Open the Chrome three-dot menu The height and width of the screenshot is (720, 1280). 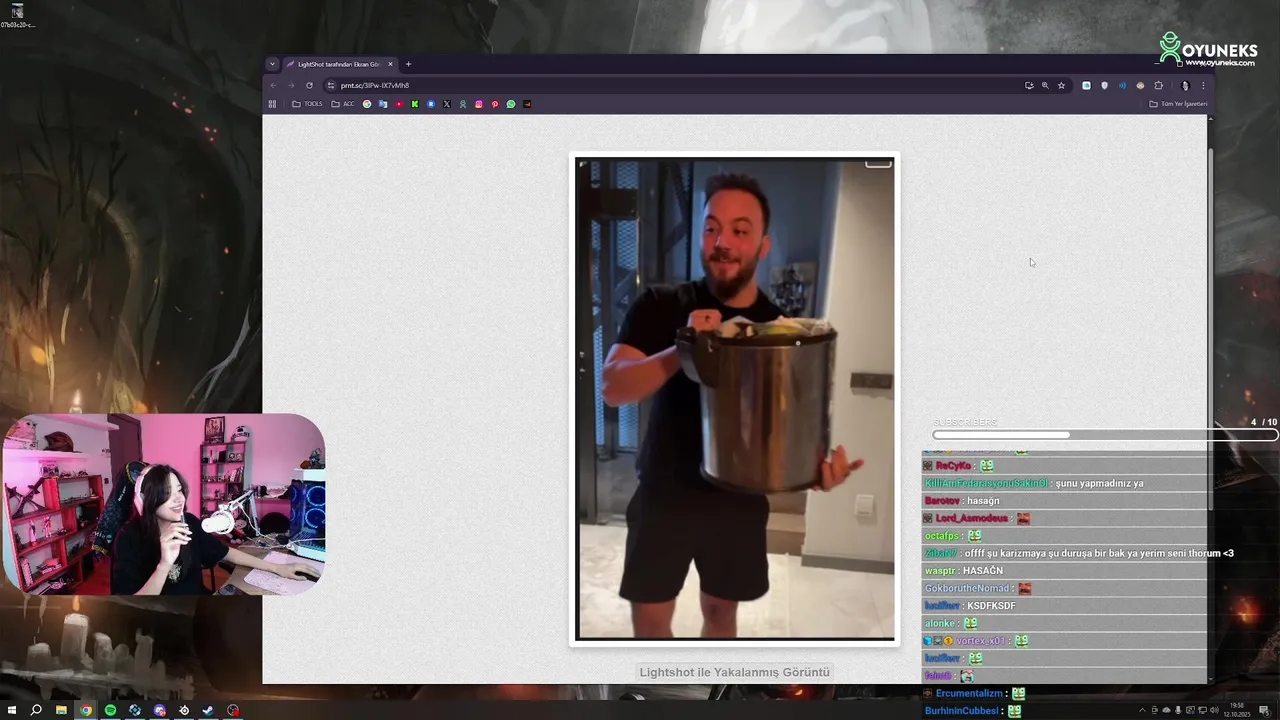pyautogui.click(x=1203, y=85)
